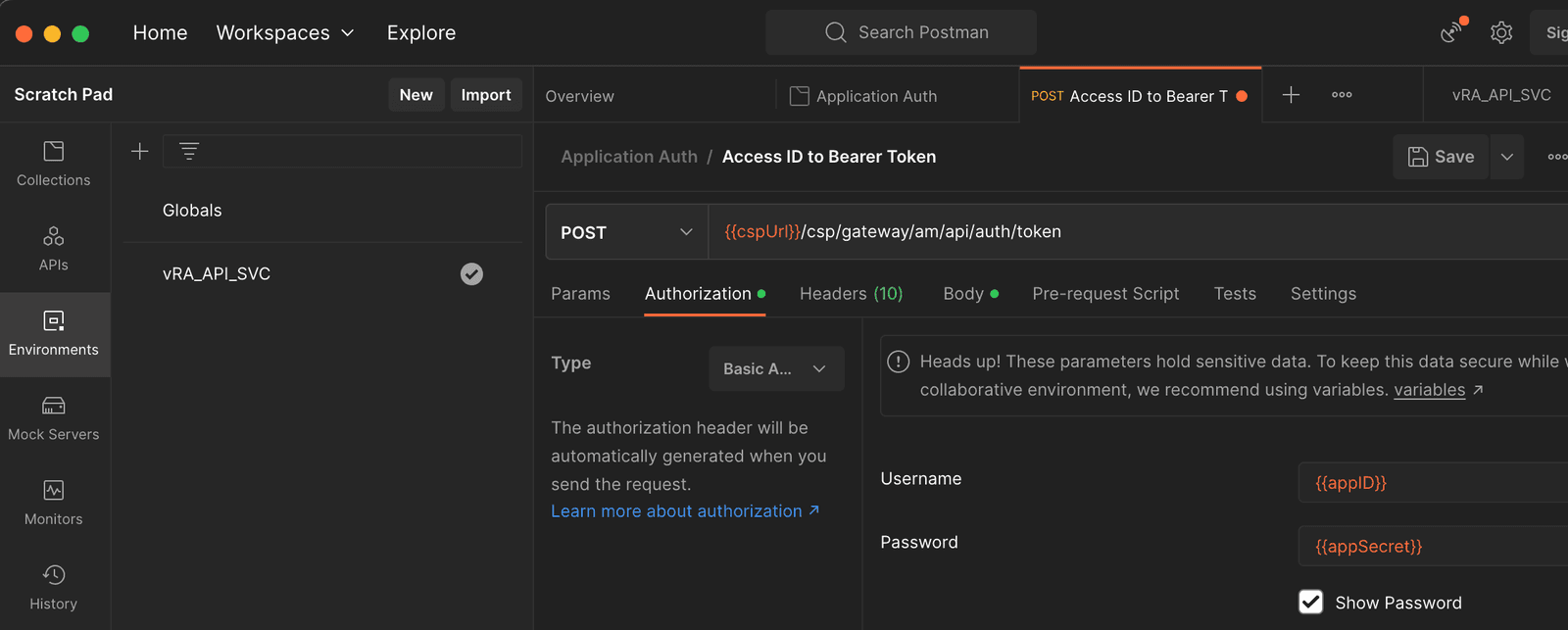Open the tab options ellipsis menu
Viewport: 1568px width, 630px height.
coord(1342,95)
